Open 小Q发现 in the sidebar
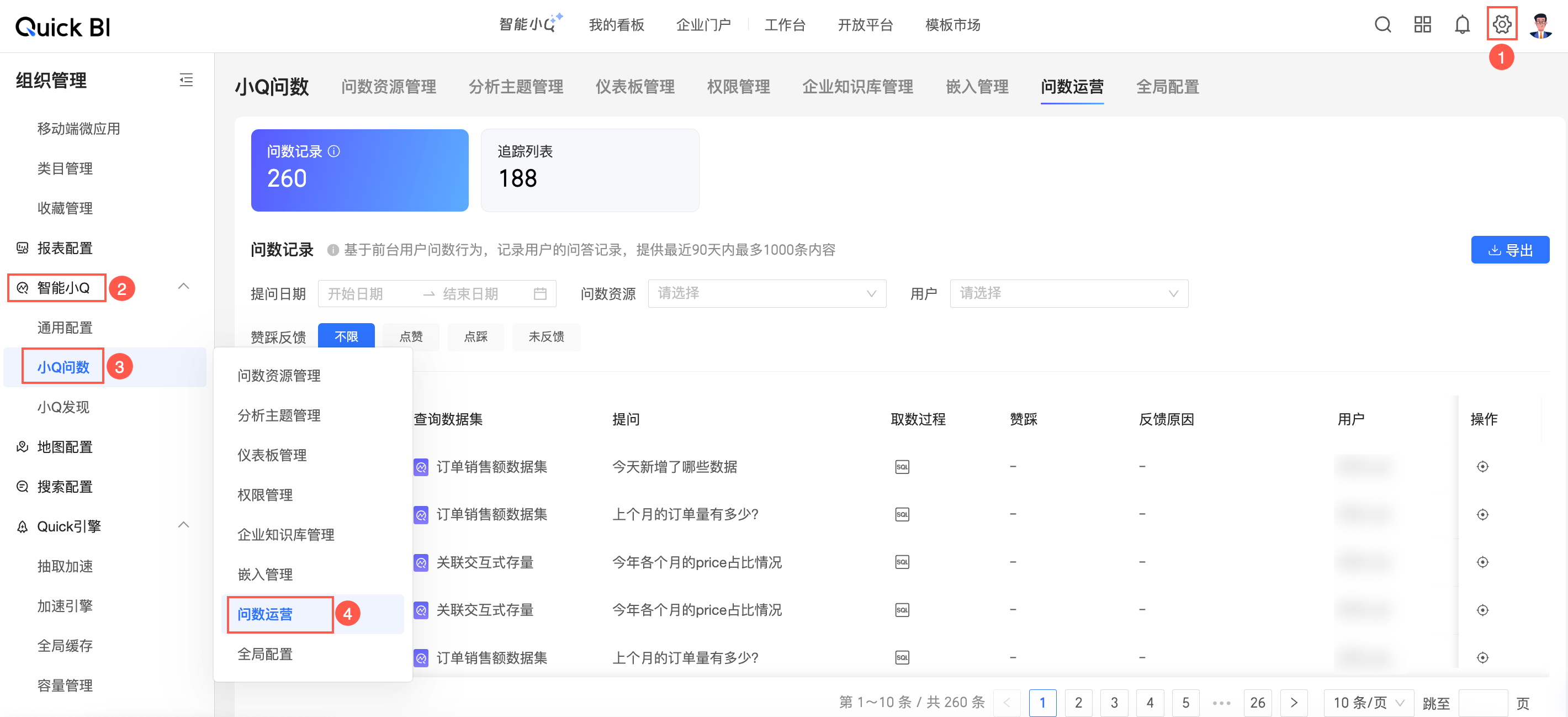Viewport: 1568px width, 717px height. 63,408
